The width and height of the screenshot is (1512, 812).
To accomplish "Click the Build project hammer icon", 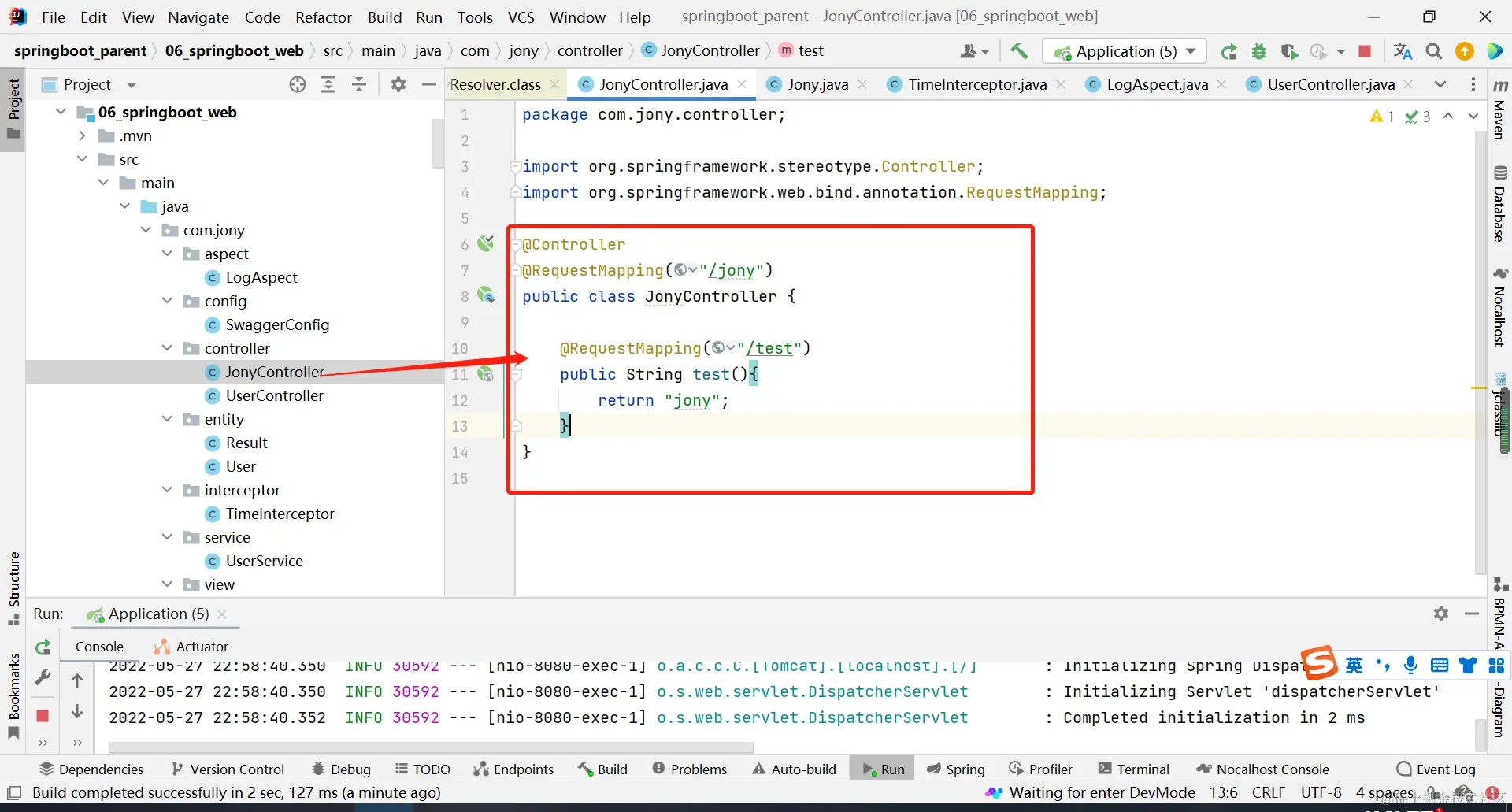I will [1019, 51].
